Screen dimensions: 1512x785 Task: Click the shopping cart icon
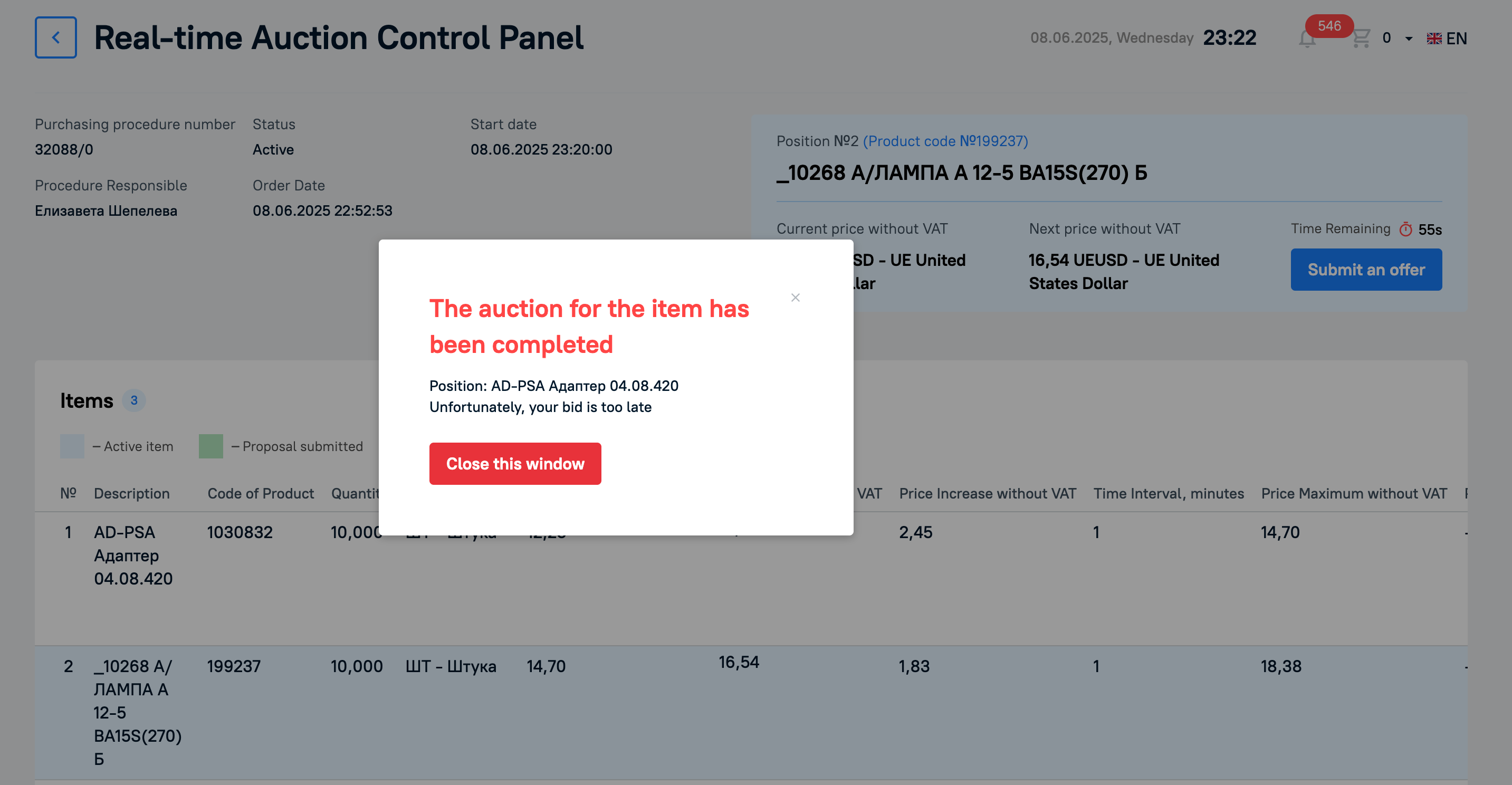click(1361, 38)
